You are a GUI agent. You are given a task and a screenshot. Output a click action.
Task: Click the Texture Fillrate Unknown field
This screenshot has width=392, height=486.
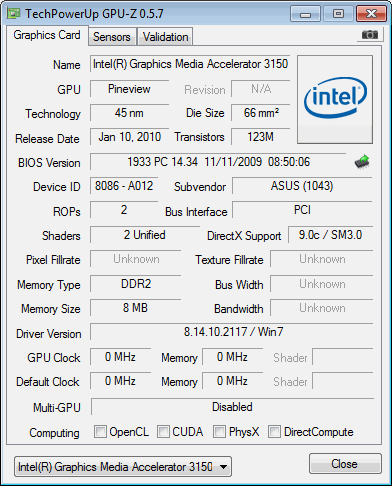pos(322,259)
